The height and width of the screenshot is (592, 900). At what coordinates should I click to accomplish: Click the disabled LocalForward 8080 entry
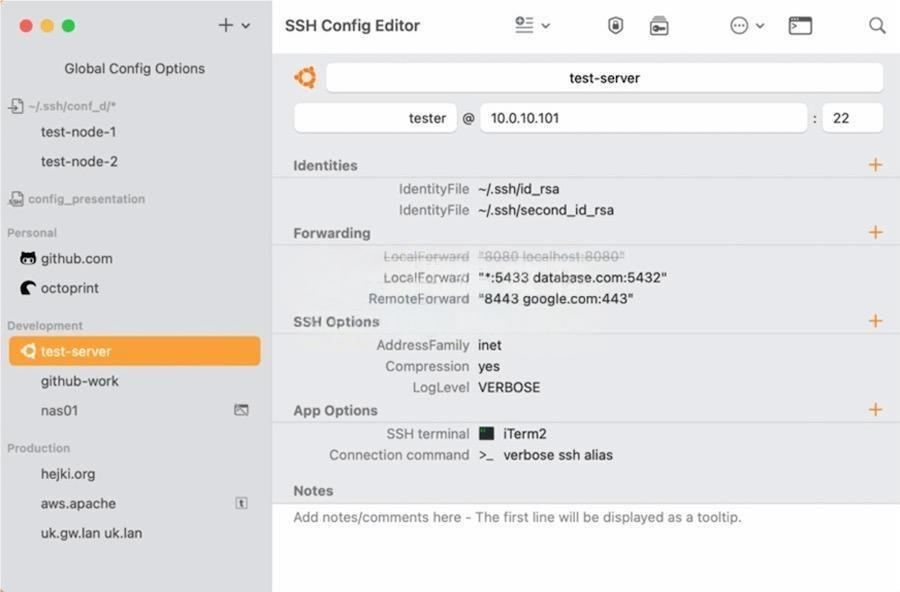tap(504, 256)
